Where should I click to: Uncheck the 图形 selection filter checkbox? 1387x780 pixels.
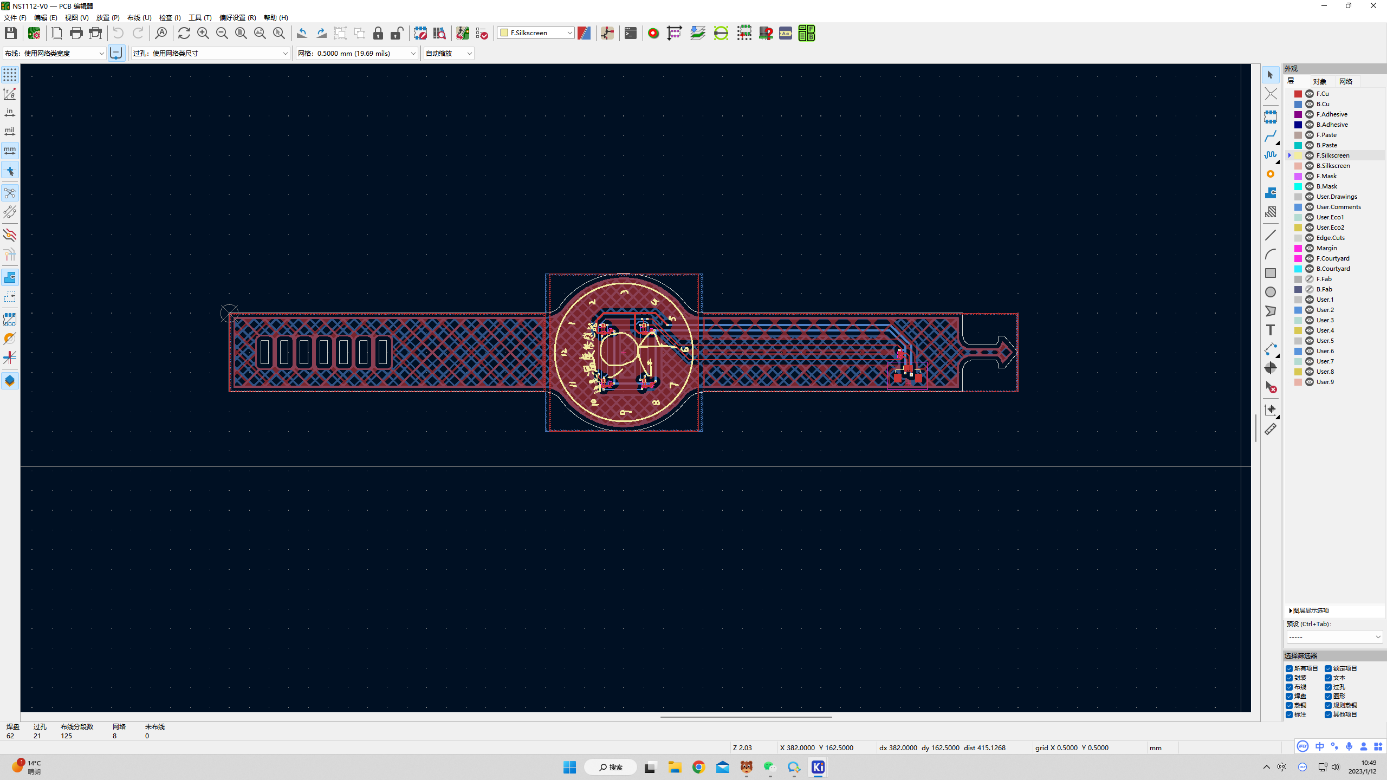(x=1329, y=696)
